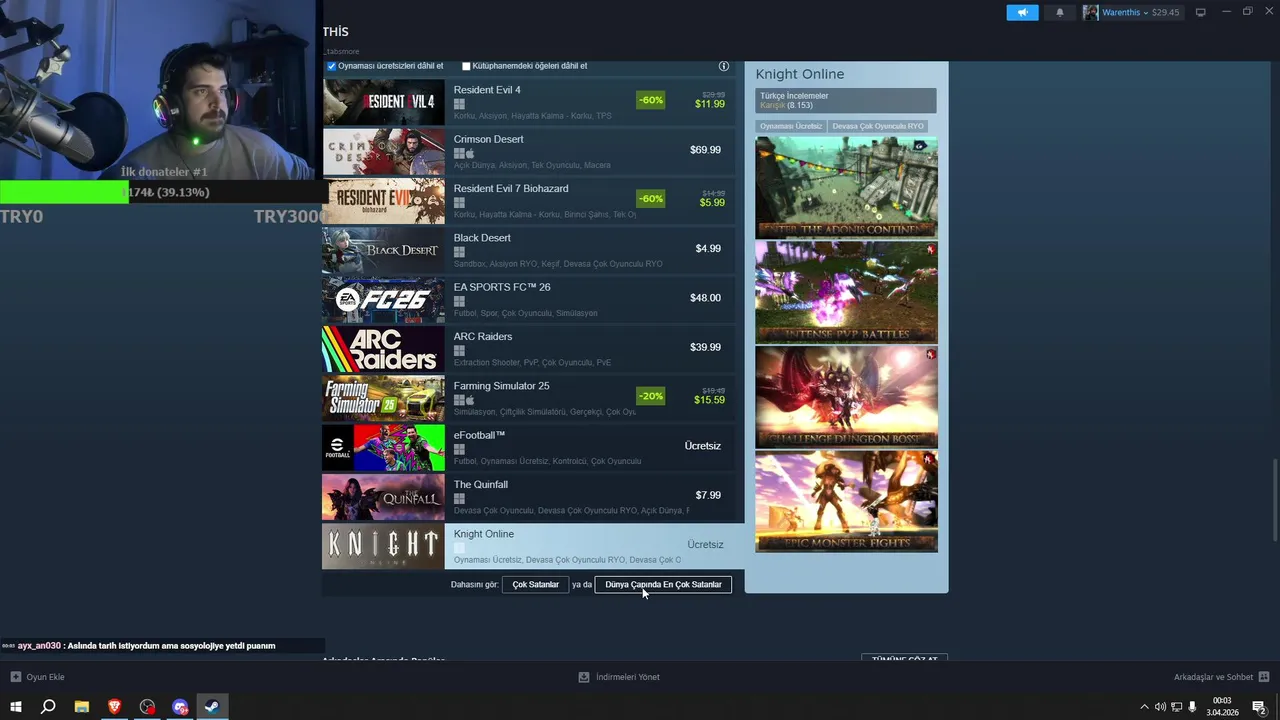This screenshot has height=720, width=1280.
Task: Click the announcements megaphone icon
Action: [x=1022, y=12]
